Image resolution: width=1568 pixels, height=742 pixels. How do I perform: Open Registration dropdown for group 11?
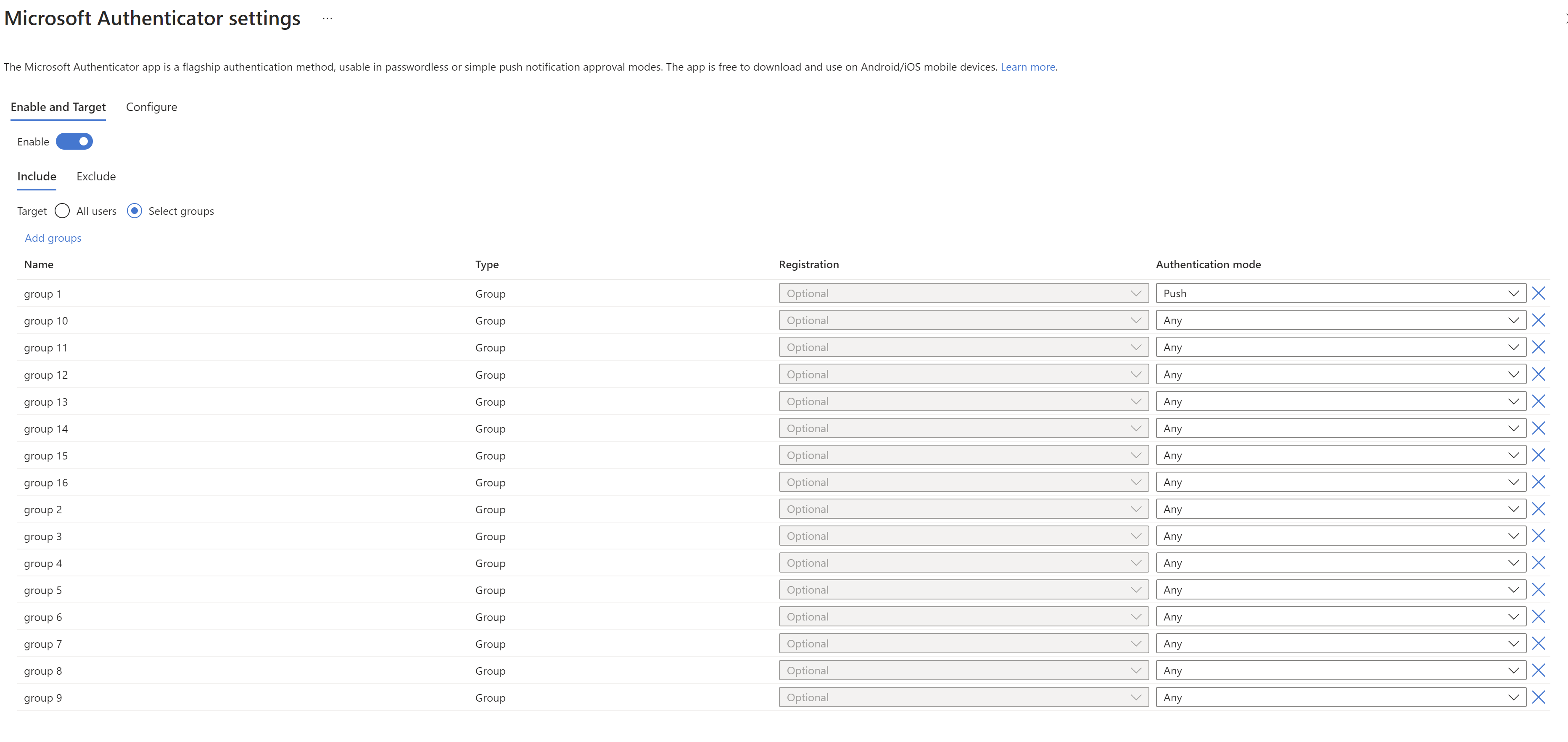964,347
